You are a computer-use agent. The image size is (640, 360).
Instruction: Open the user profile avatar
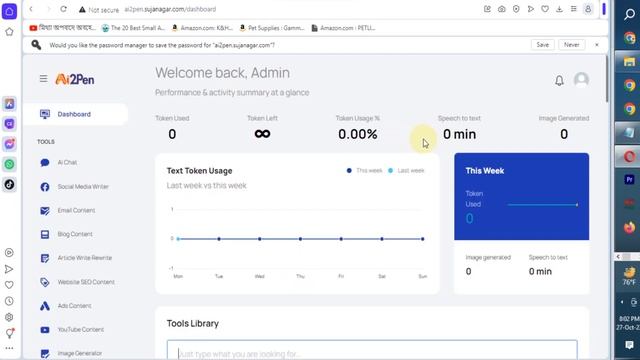(x=581, y=80)
